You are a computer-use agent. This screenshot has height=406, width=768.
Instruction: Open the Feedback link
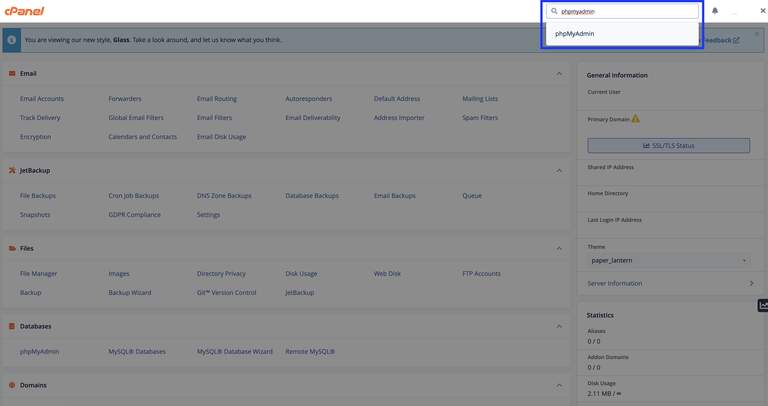pos(721,40)
